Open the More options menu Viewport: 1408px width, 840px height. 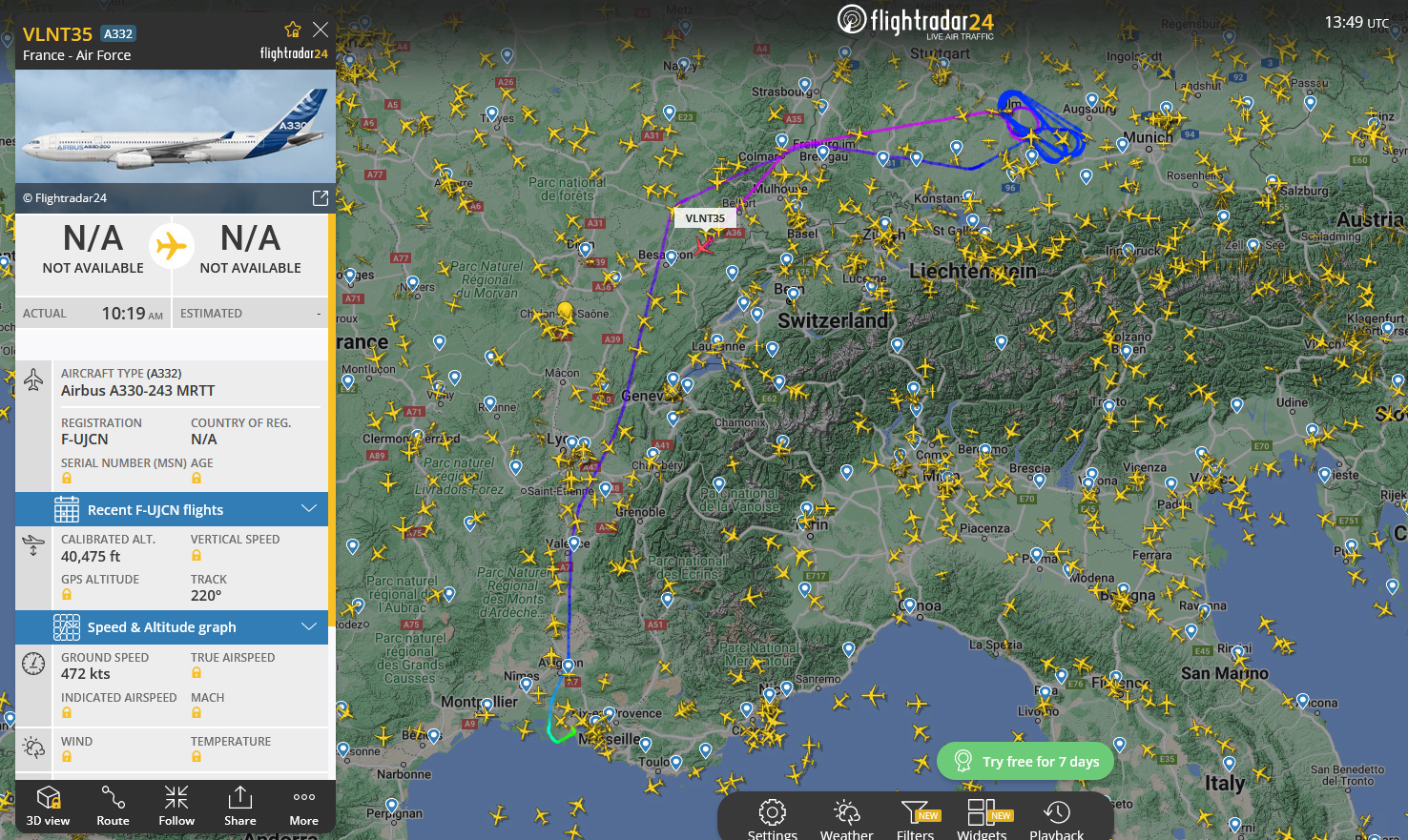click(304, 806)
